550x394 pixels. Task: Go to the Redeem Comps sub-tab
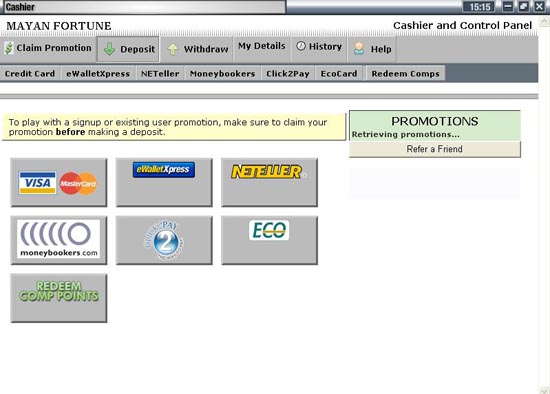pyautogui.click(x=405, y=74)
